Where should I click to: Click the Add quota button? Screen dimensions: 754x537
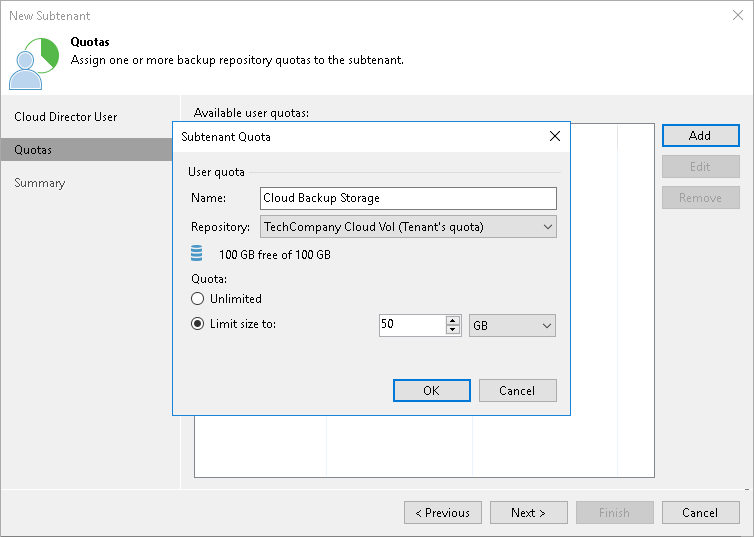[701, 136]
